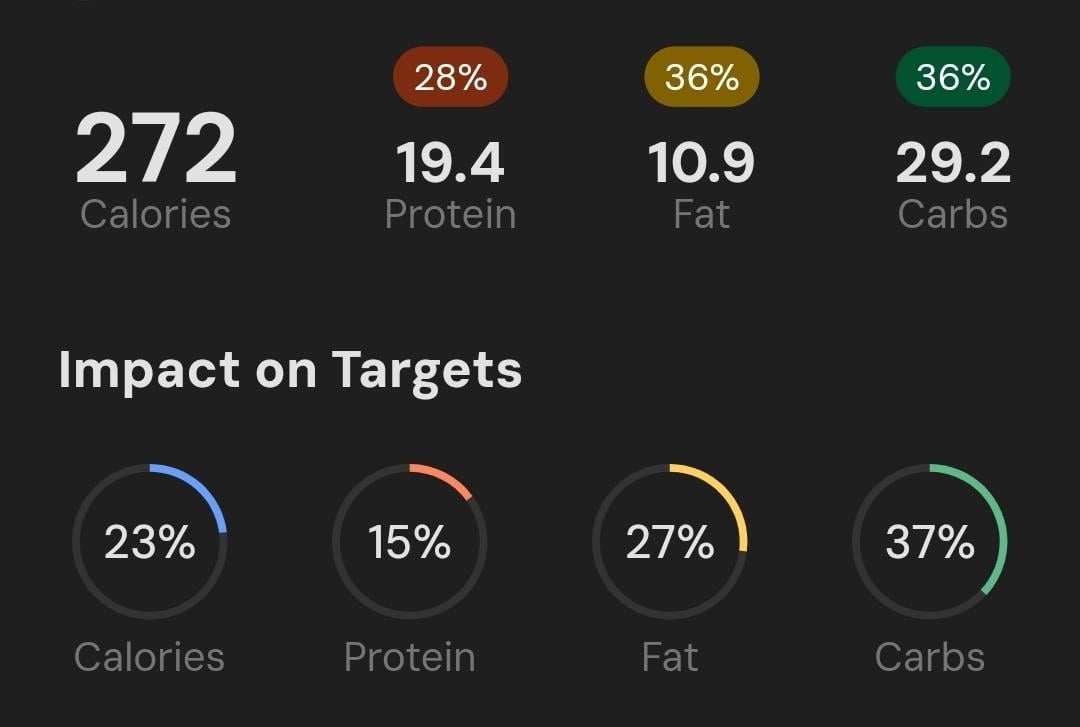Viewport: 1080px width, 727px height.
Task: Click the red 28% protein badge
Action: [450, 76]
